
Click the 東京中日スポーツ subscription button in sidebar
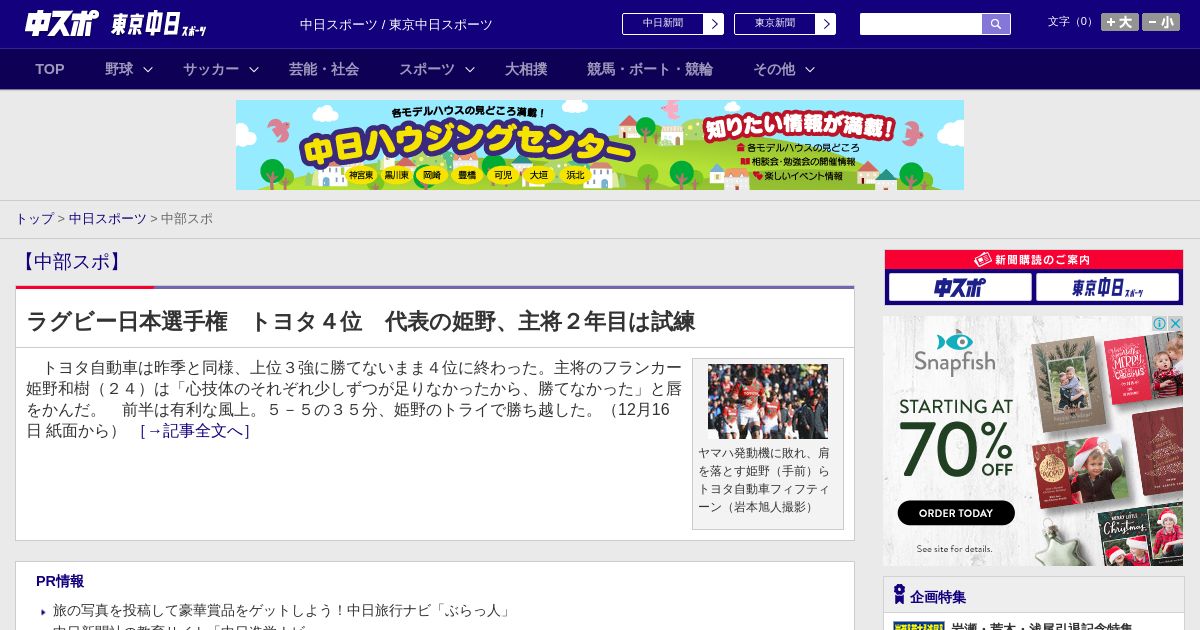point(1108,287)
